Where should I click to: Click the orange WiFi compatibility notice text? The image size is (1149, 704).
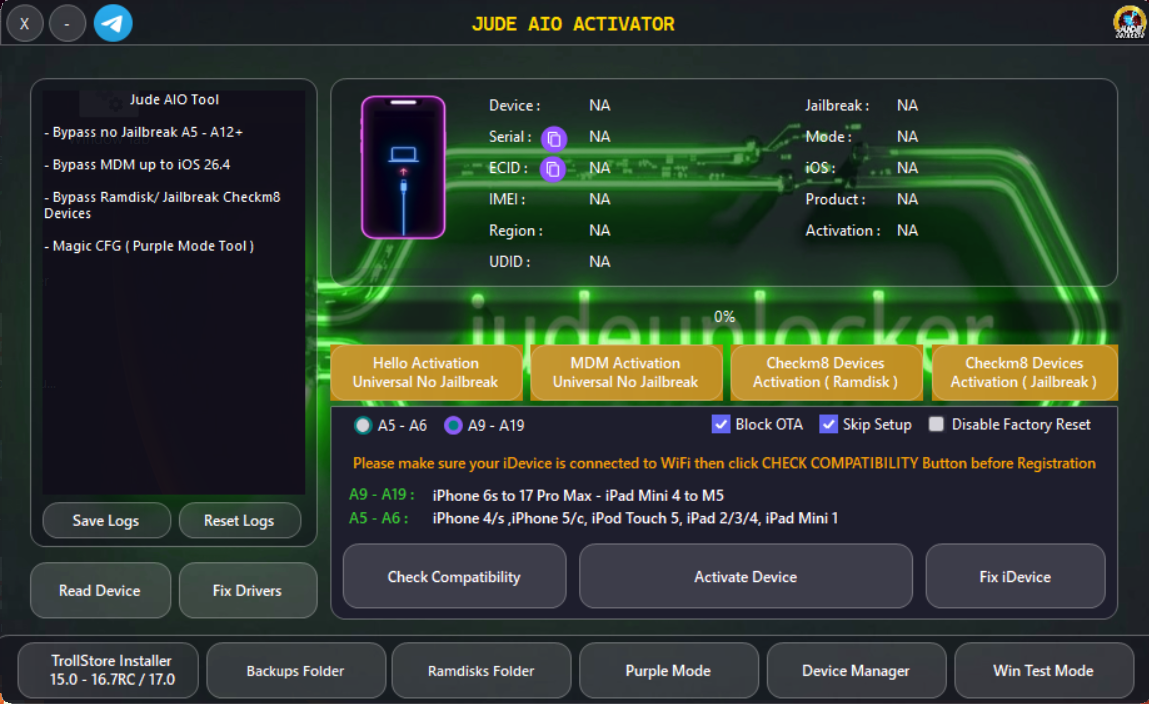[x=724, y=463]
